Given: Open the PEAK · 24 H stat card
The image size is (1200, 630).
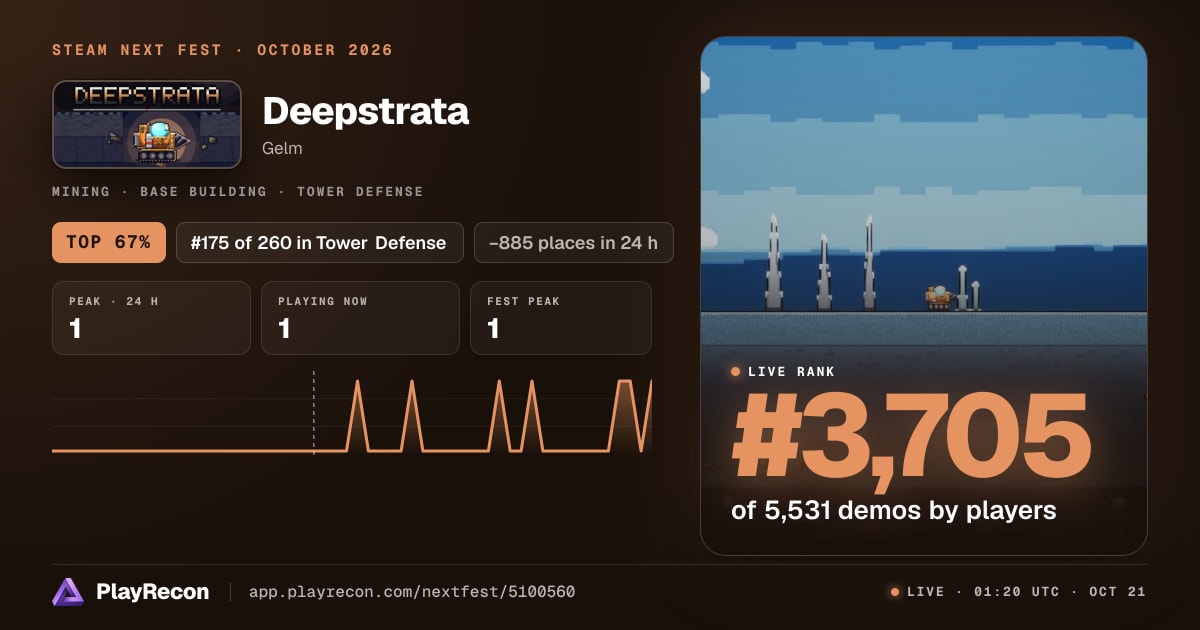Looking at the screenshot, I should [151, 318].
